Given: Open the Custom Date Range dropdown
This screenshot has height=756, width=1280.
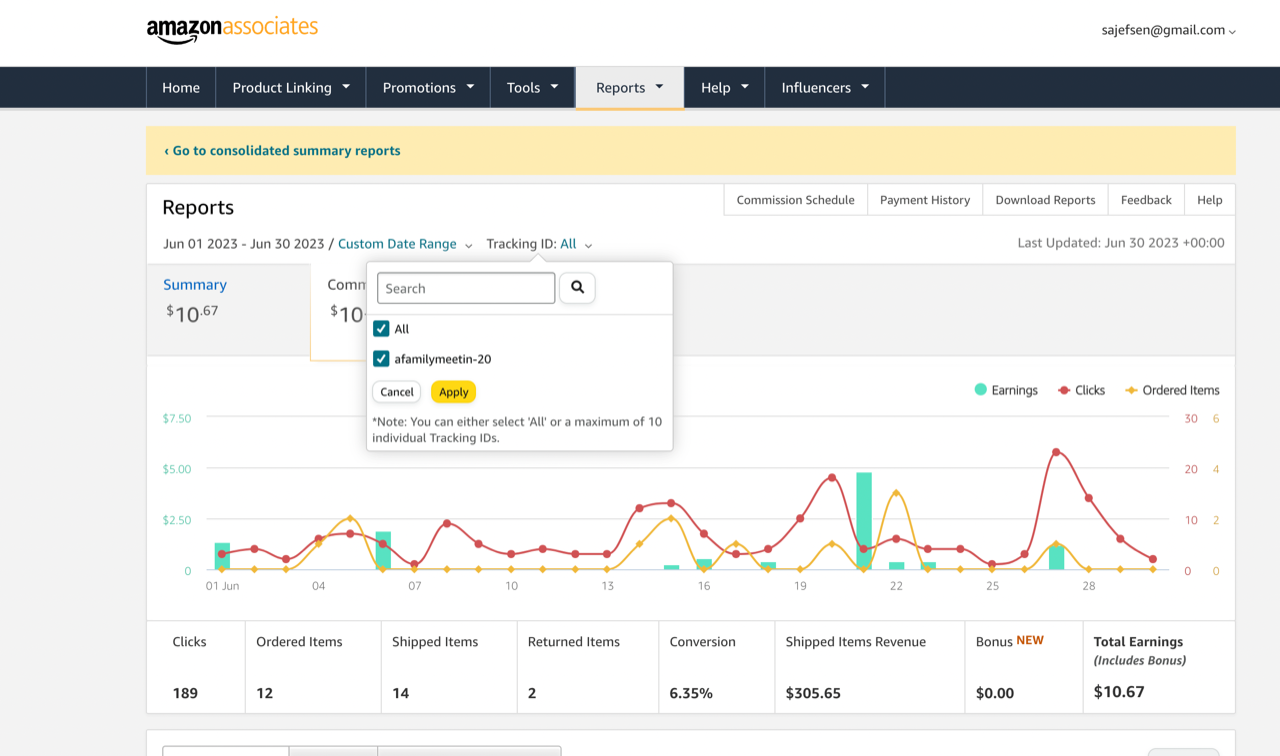Looking at the screenshot, I should [405, 244].
